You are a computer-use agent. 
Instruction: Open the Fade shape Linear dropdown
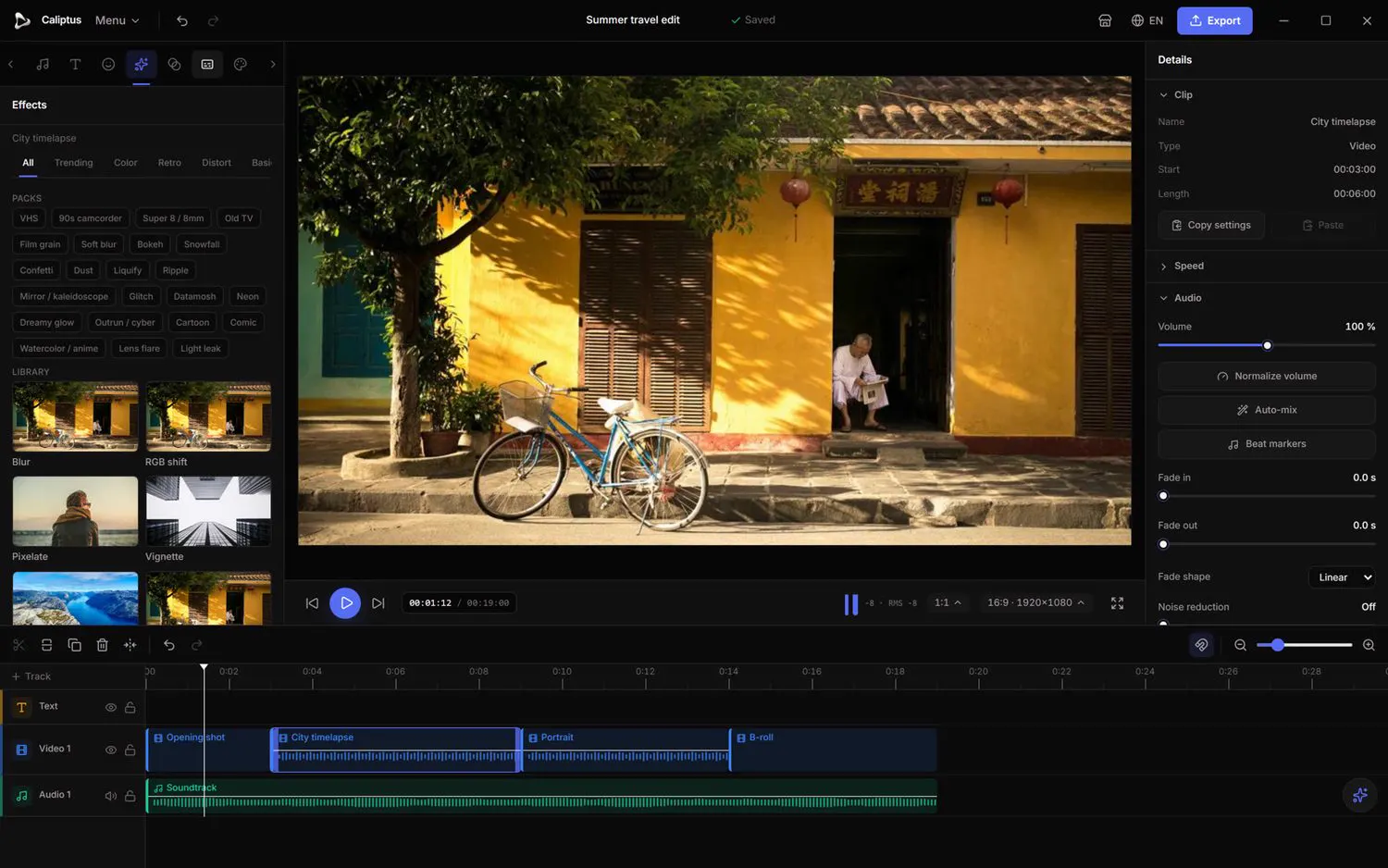(x=1342, y=577)
